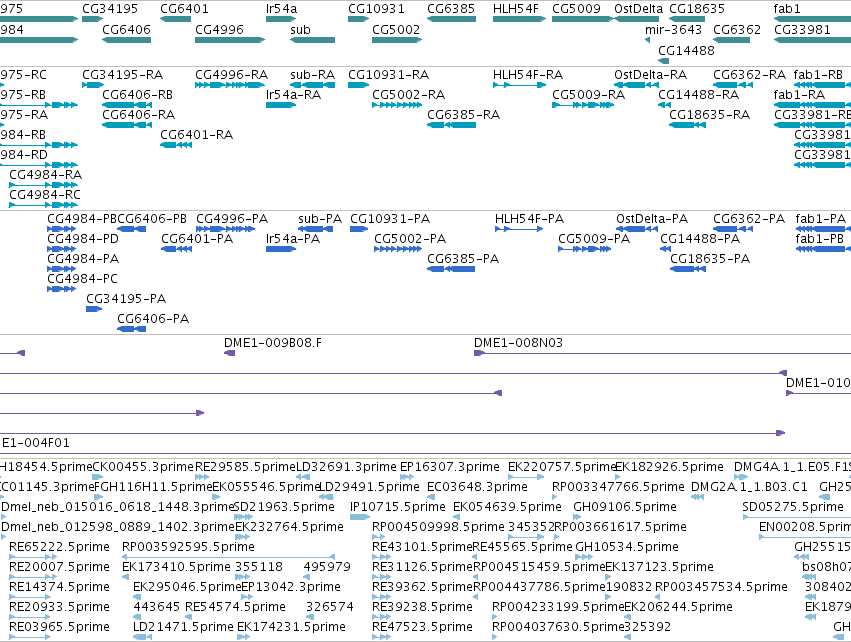This screenshot has height=642, width=851.
Task: Select the CG10931-RA transcript
Action: click(x=358, y=85)
